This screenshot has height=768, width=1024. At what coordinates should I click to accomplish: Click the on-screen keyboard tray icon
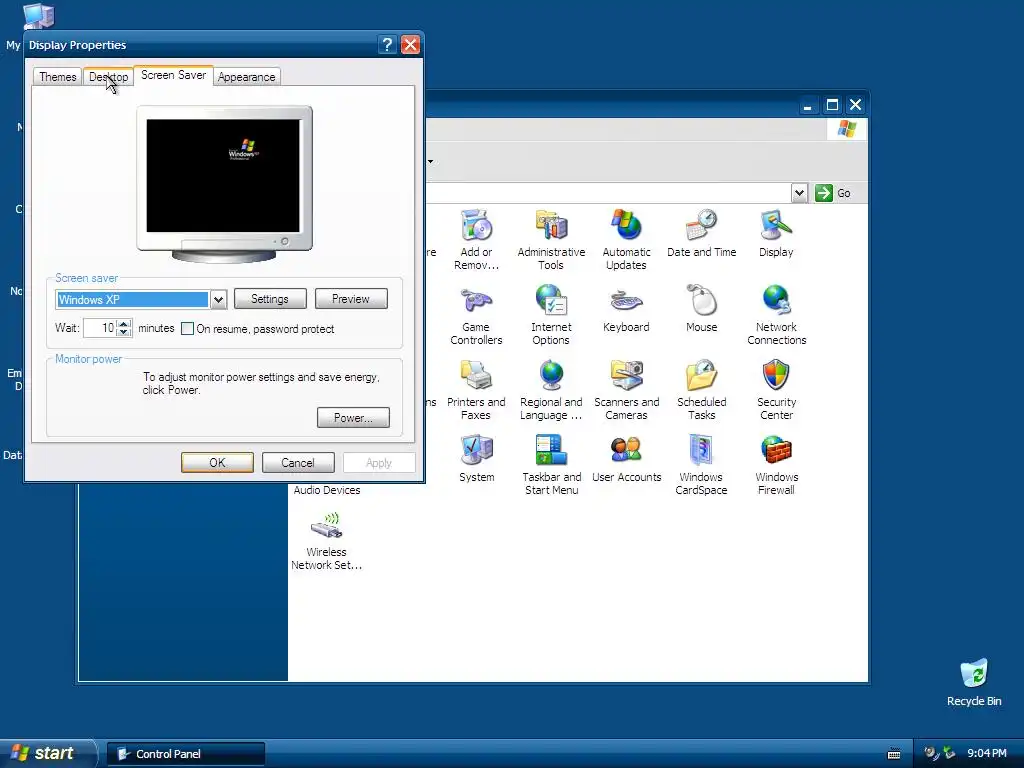tap(894, 754)
